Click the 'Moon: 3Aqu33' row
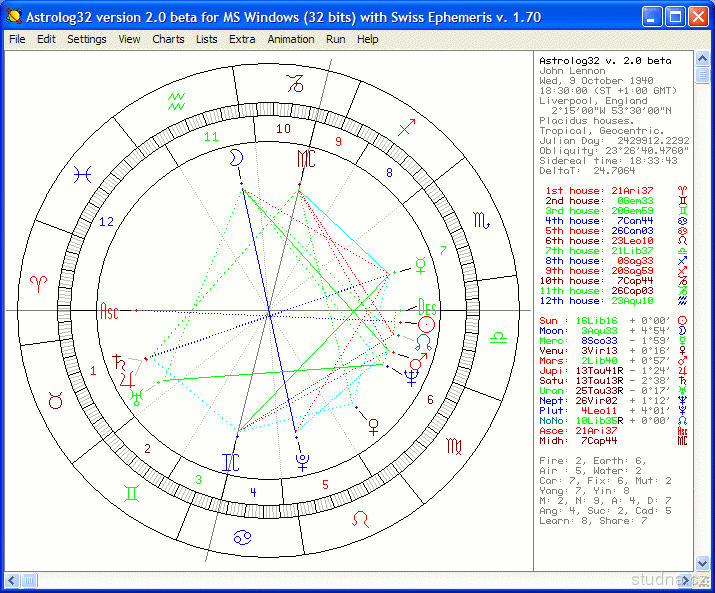Screen dimensions: 715x593 point(614,331)
